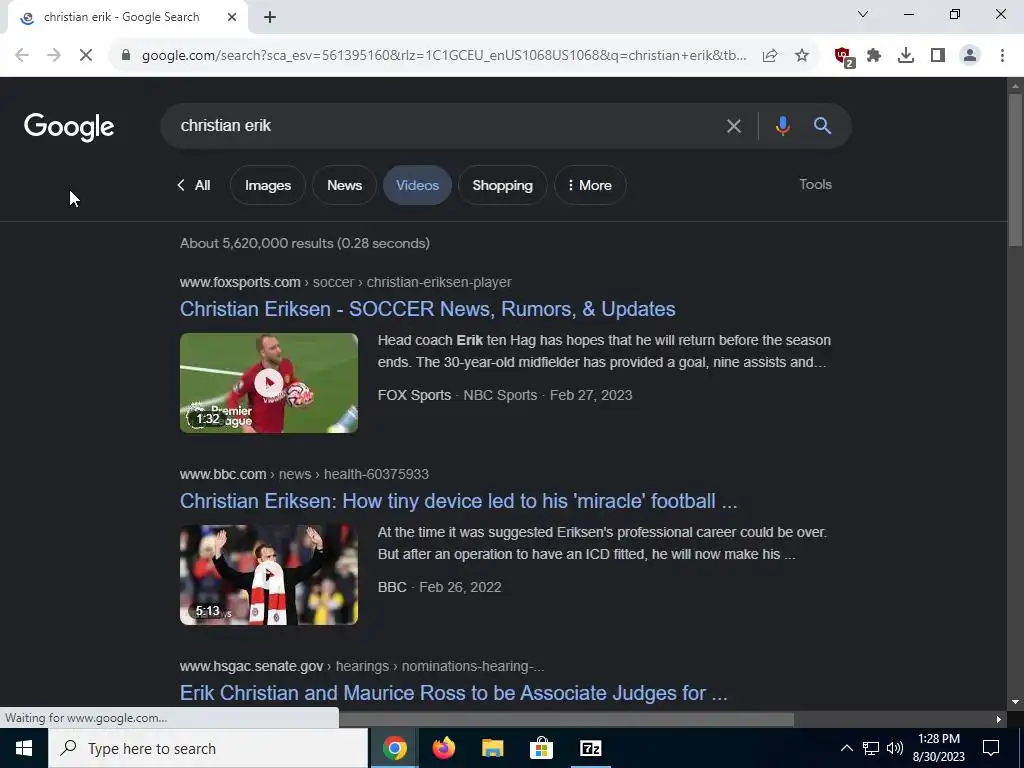Launch Firefox from the taskbar

(x=444, y=748)
